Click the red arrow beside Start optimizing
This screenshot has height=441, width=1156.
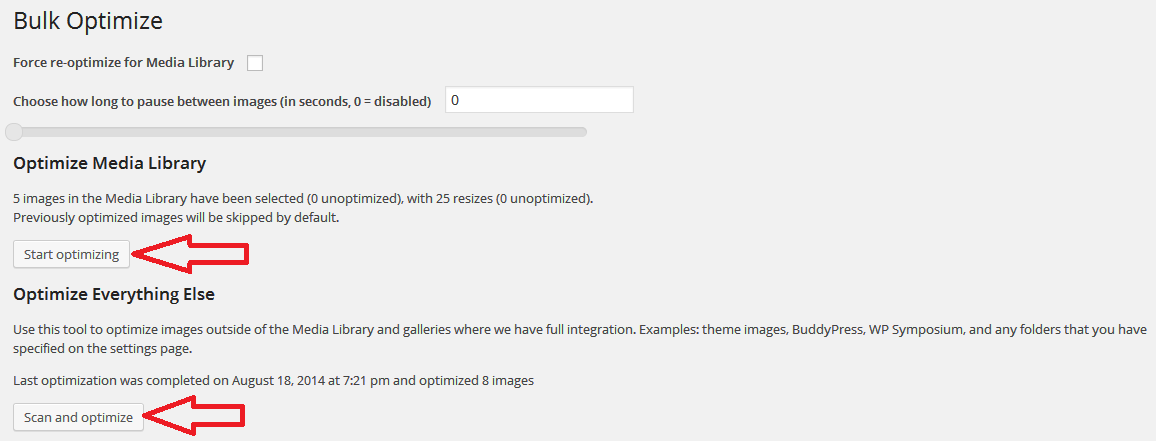pos(190,254)
